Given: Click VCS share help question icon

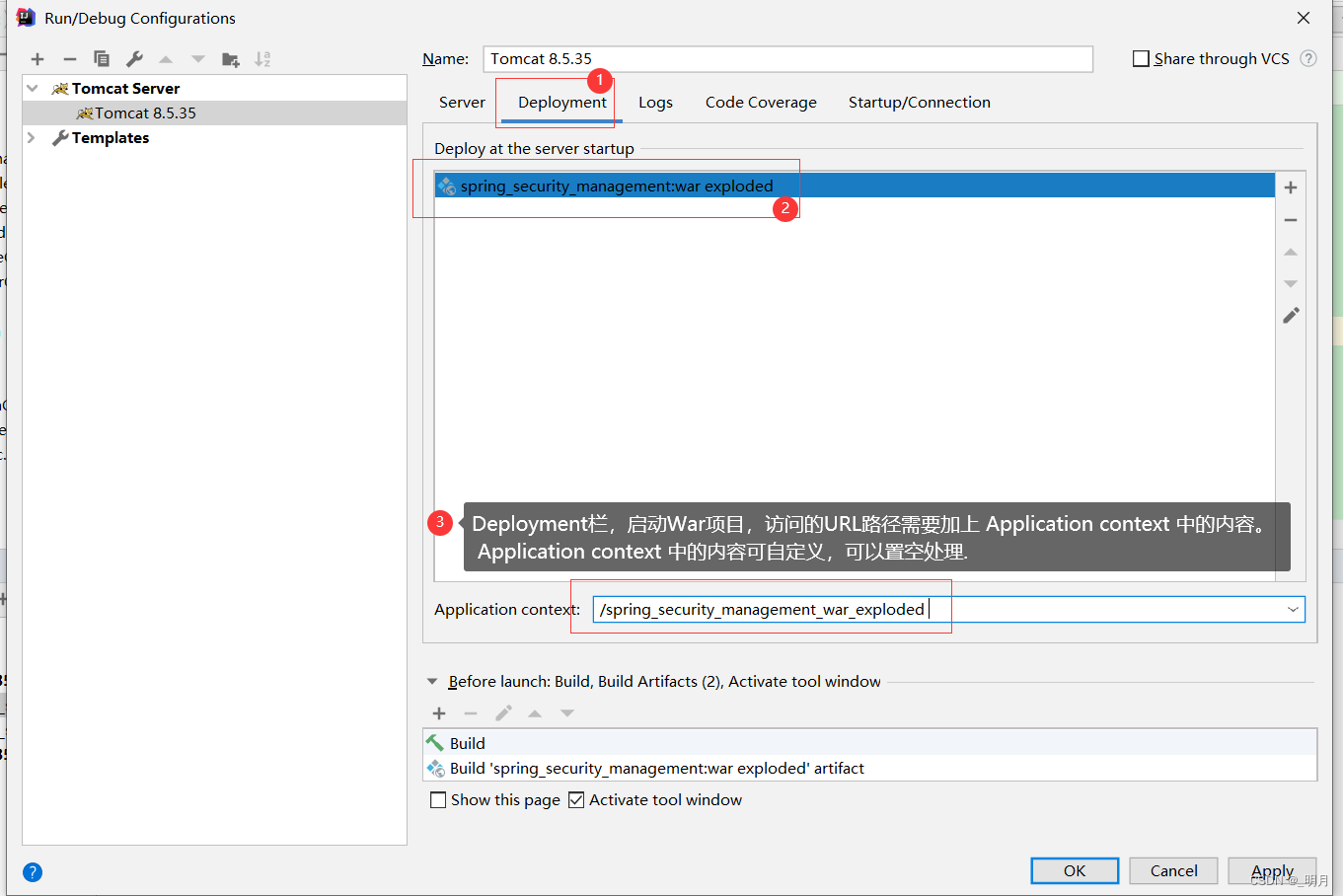Looking at the screenshot, I should (x=1308, y=58).
